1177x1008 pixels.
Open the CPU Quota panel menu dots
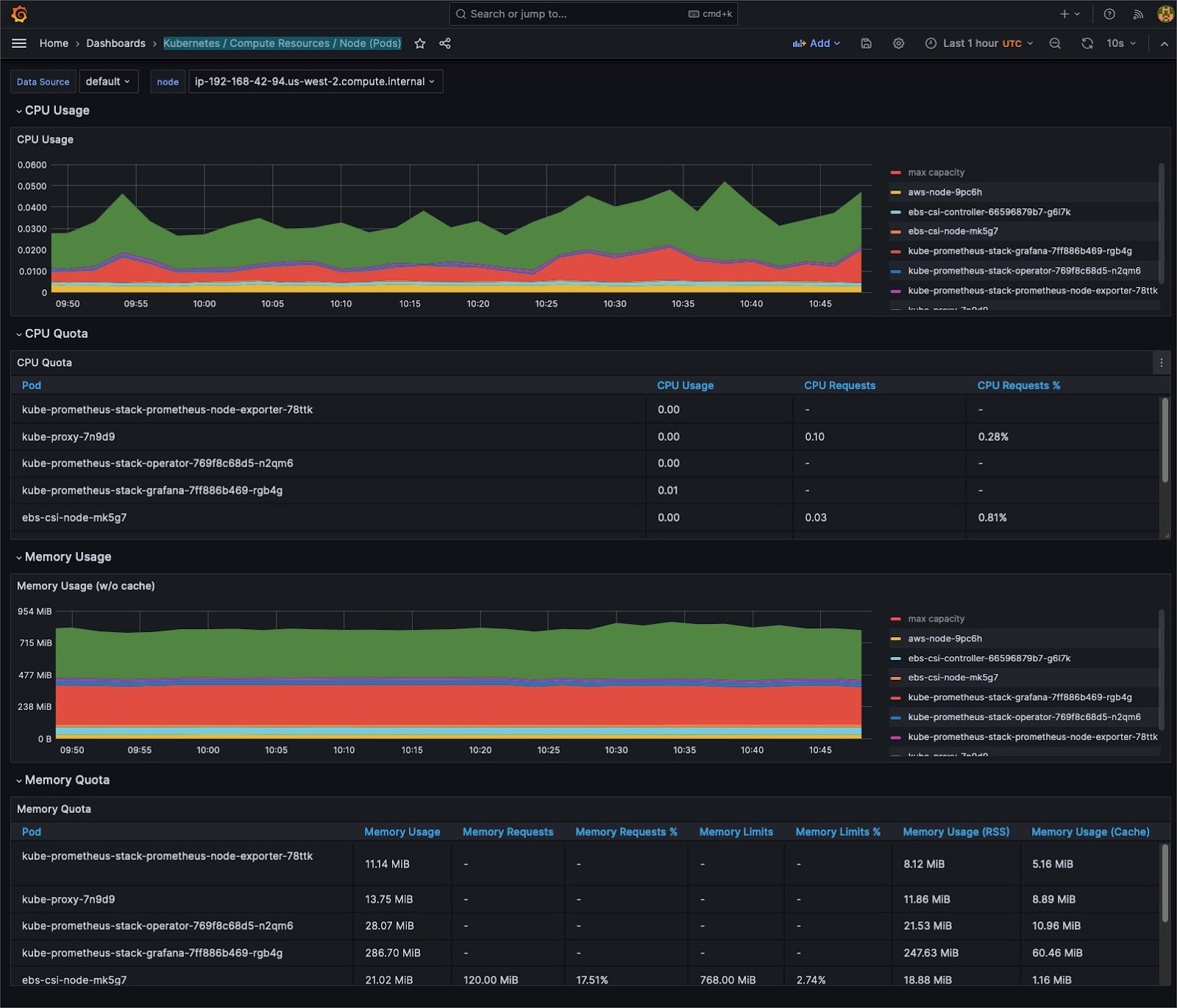1161,362
